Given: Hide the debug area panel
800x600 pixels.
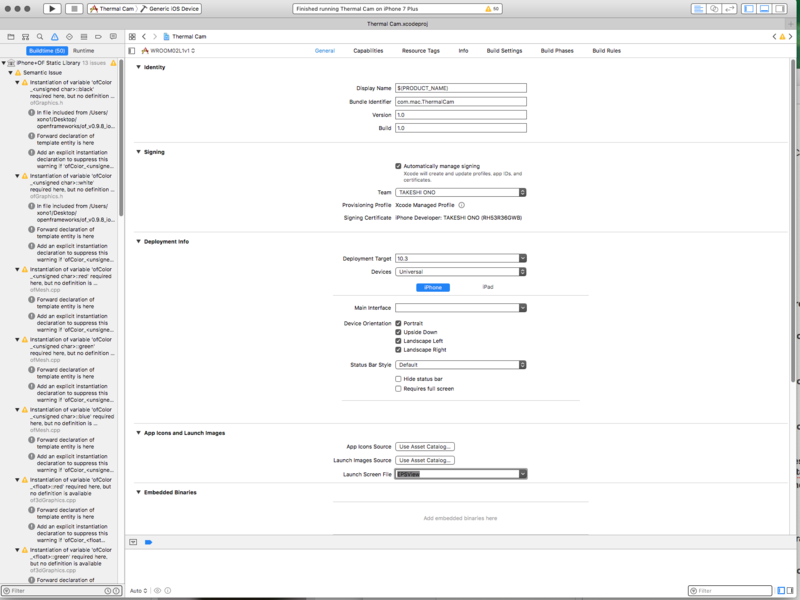Looking at the screenshot, I should click(764, 9).
